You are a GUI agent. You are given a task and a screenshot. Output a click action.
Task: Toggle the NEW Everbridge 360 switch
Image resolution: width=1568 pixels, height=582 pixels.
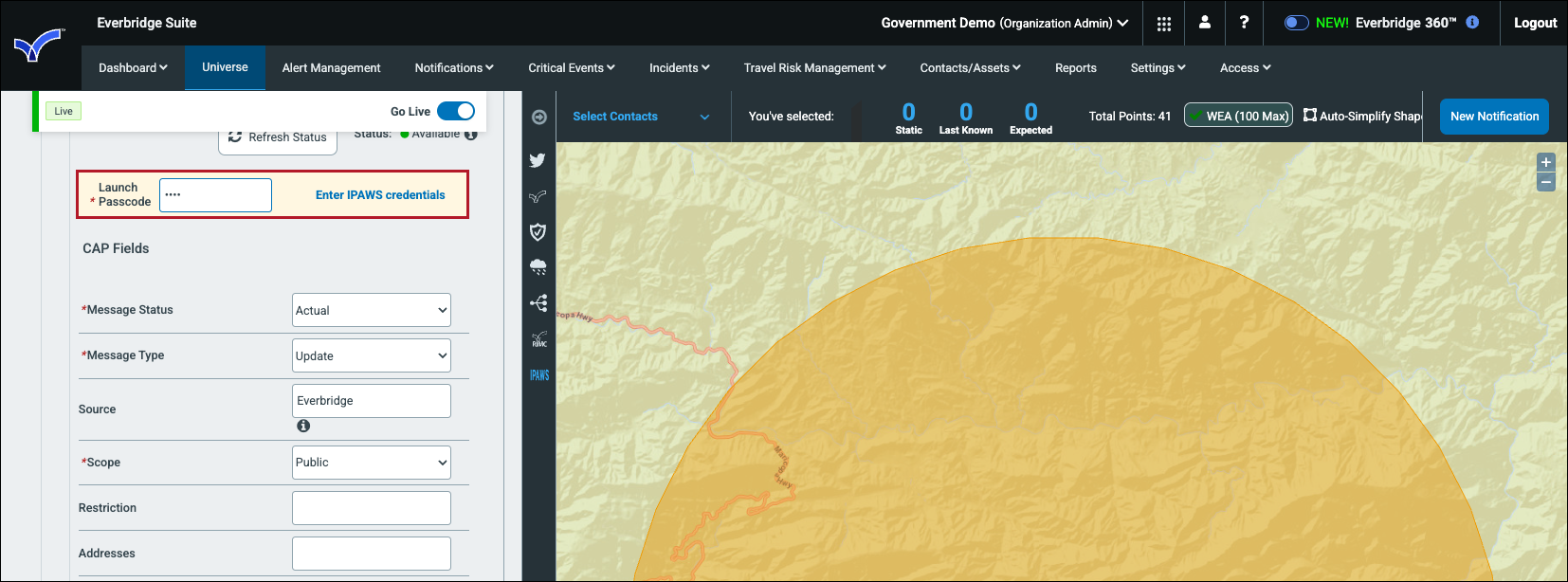1297,23
